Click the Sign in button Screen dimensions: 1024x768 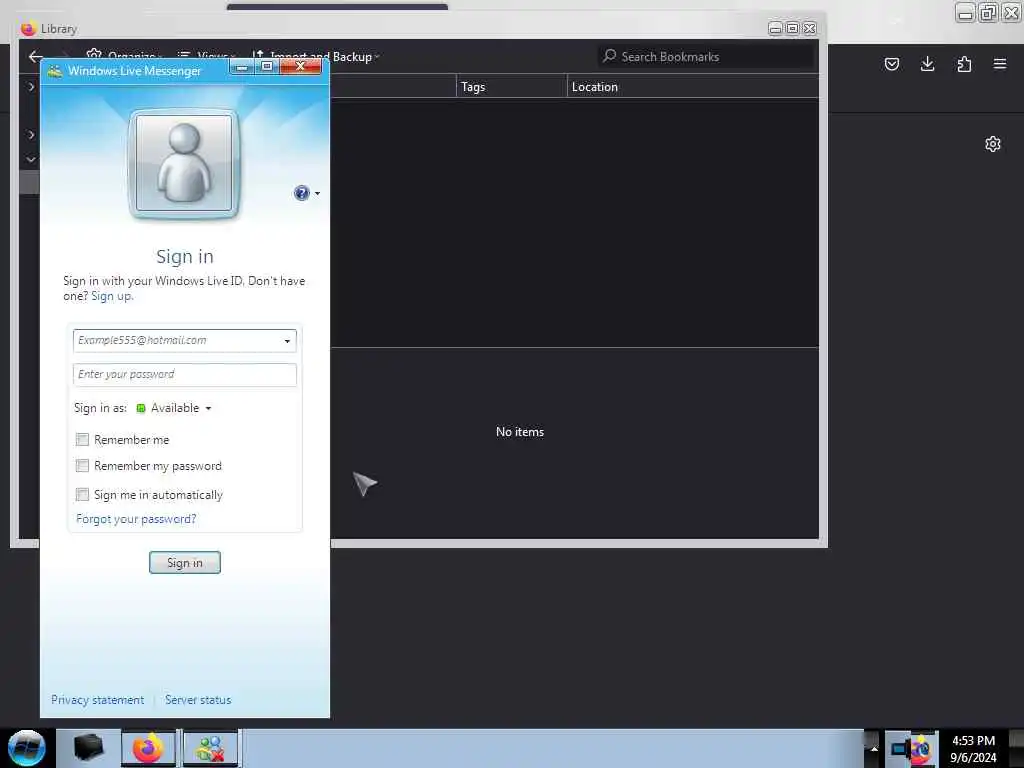(x=185, y=563)
